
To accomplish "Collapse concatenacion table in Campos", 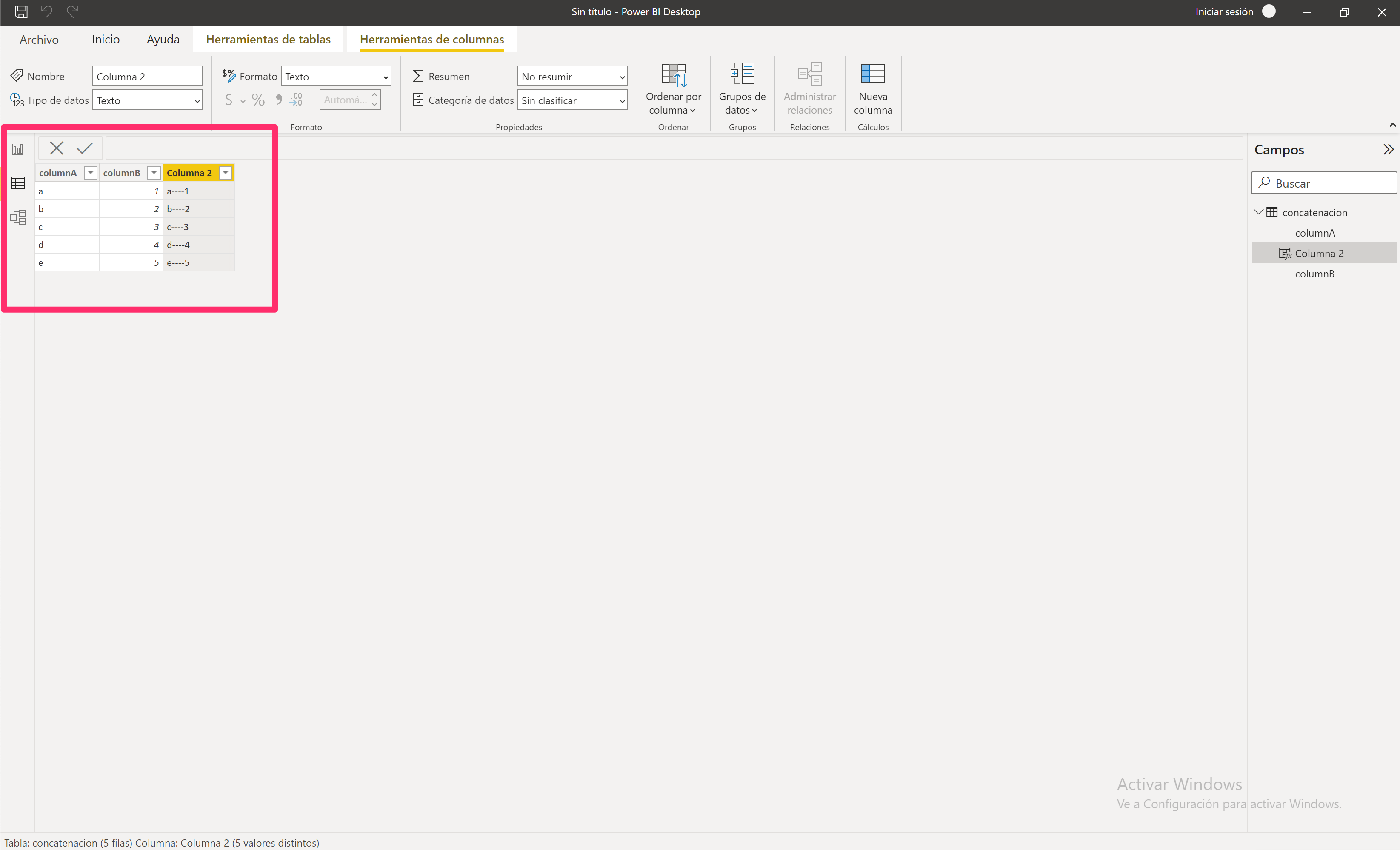I will 1259,212.
